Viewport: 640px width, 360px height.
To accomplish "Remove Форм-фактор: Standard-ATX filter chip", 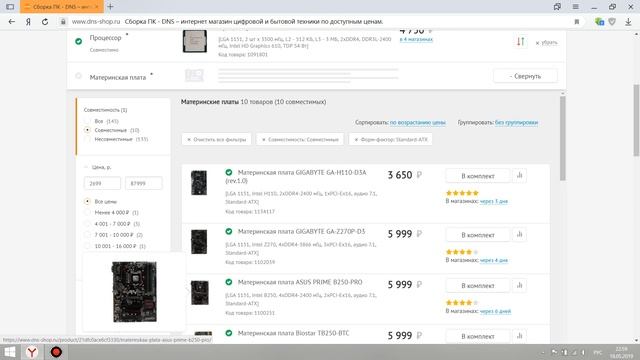I will coord(391,140).
